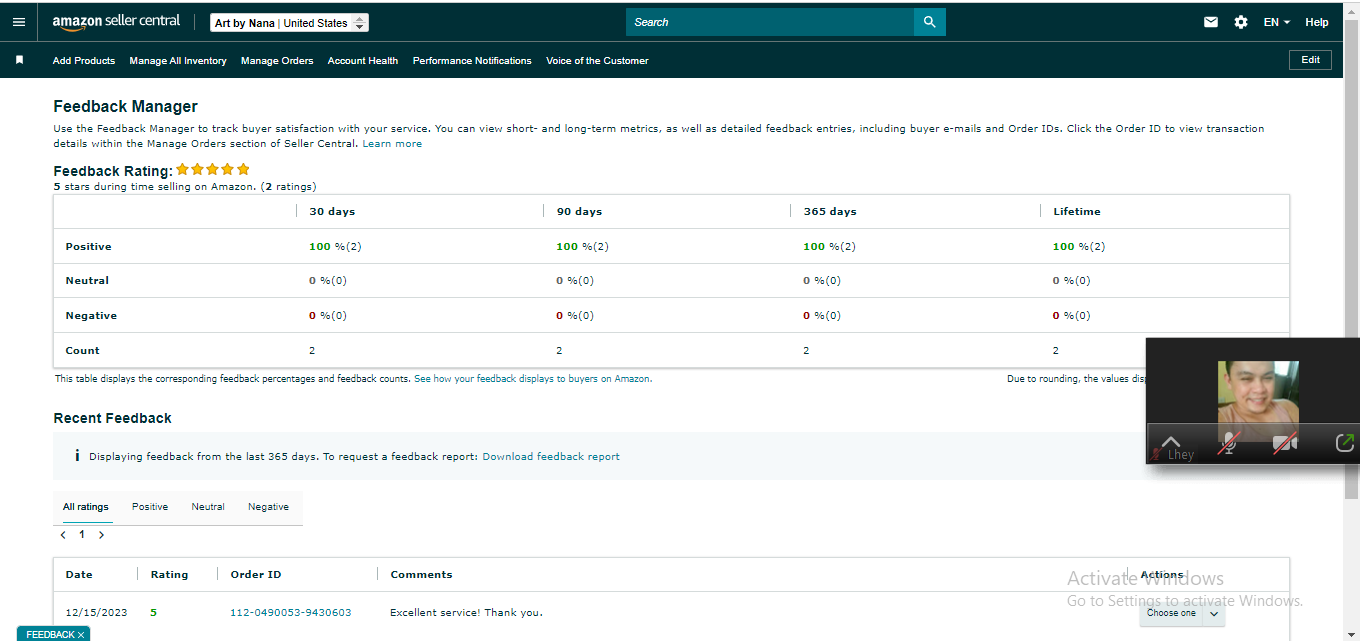The image size is (1360, 641).
Task: Select the Positive ratings tab
Action: [150, 507]
